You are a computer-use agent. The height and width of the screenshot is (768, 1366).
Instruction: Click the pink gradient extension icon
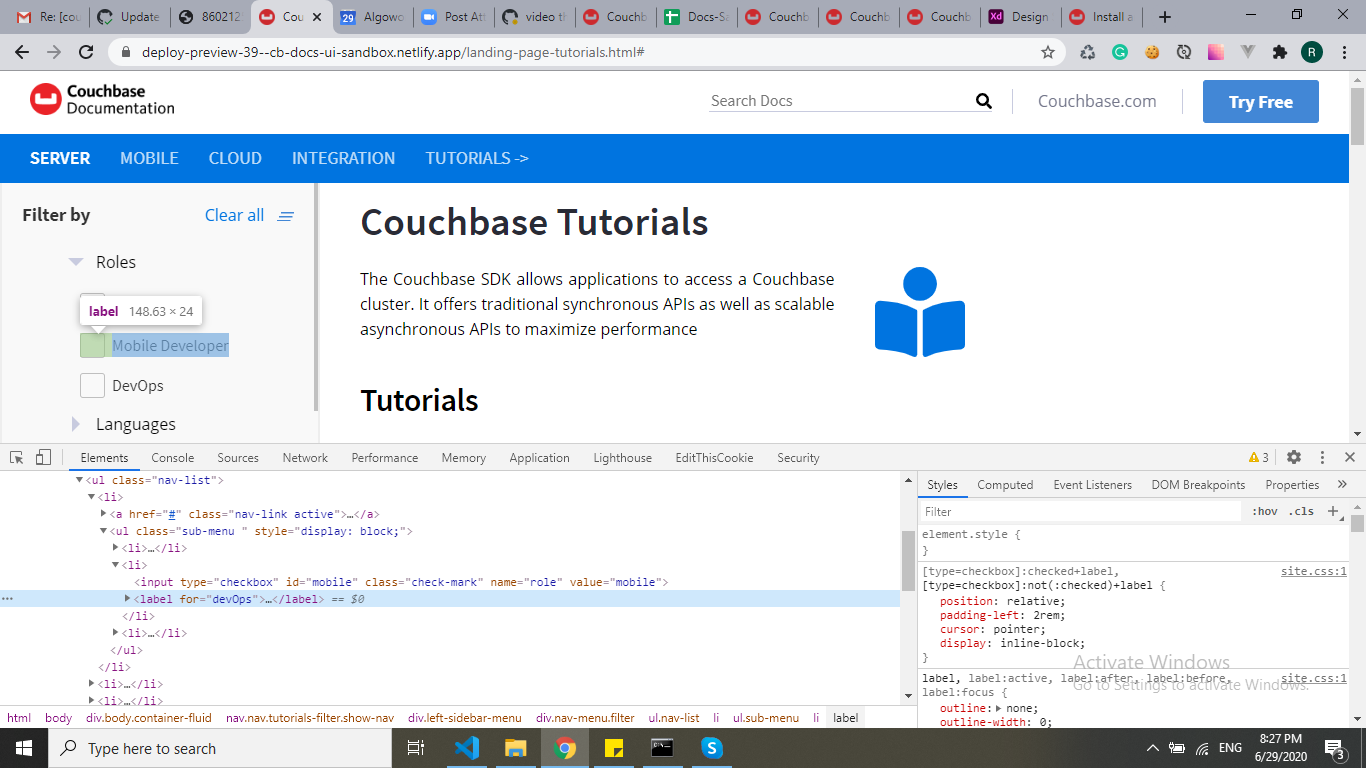(x=1216, y=52)
